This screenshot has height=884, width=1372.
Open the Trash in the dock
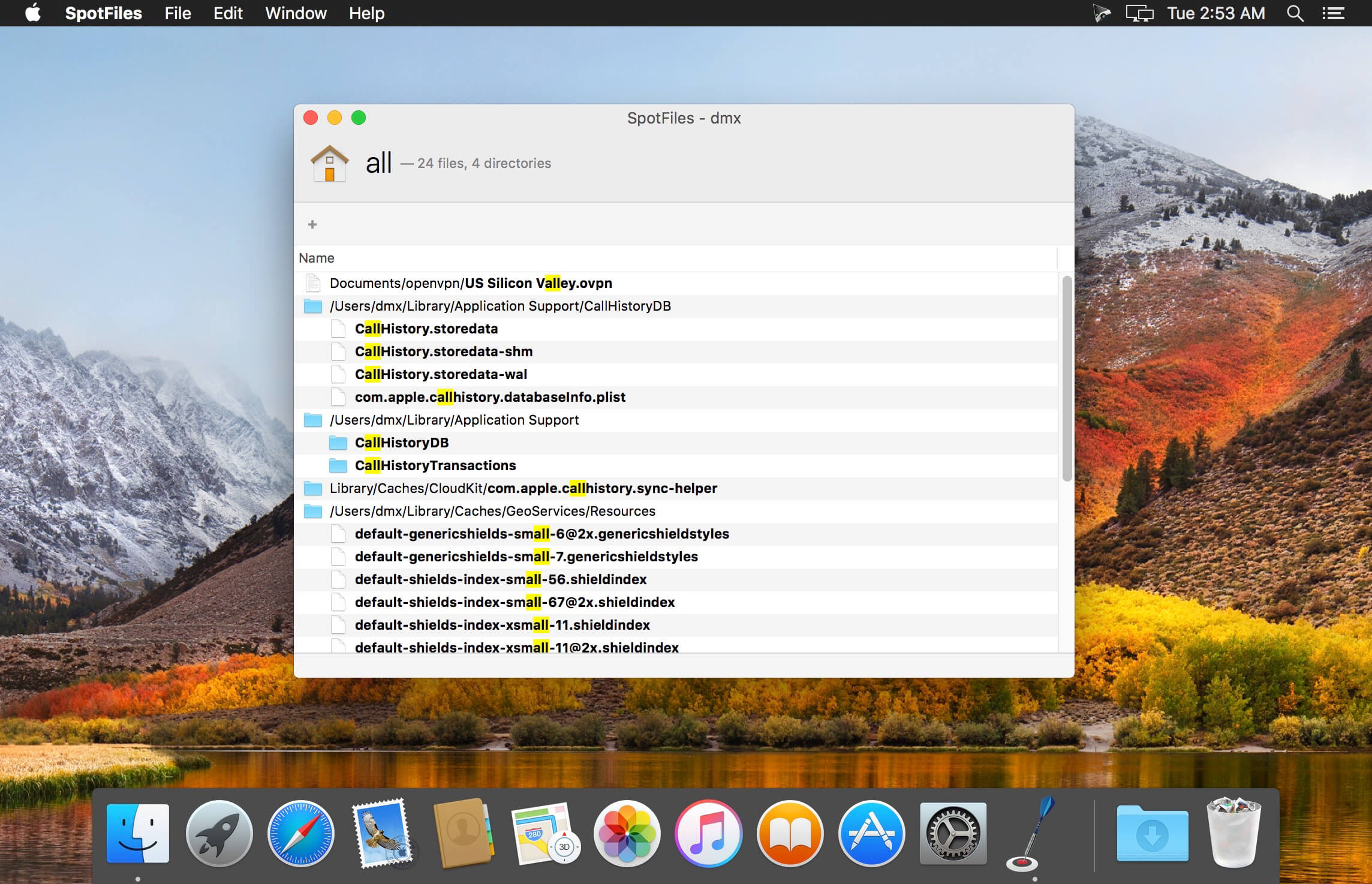1233,832
